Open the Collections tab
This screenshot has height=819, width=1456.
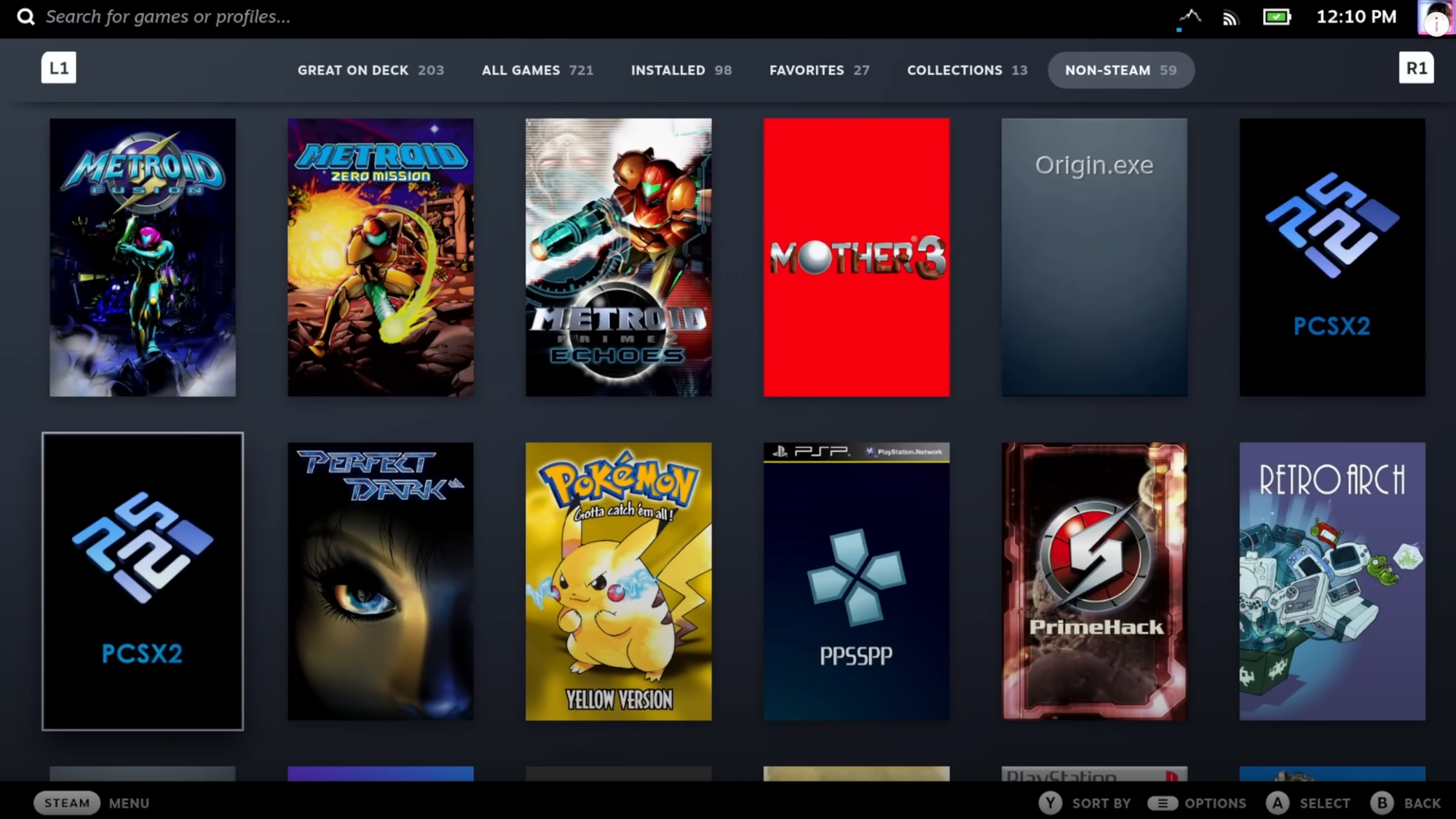coord(967,71)
